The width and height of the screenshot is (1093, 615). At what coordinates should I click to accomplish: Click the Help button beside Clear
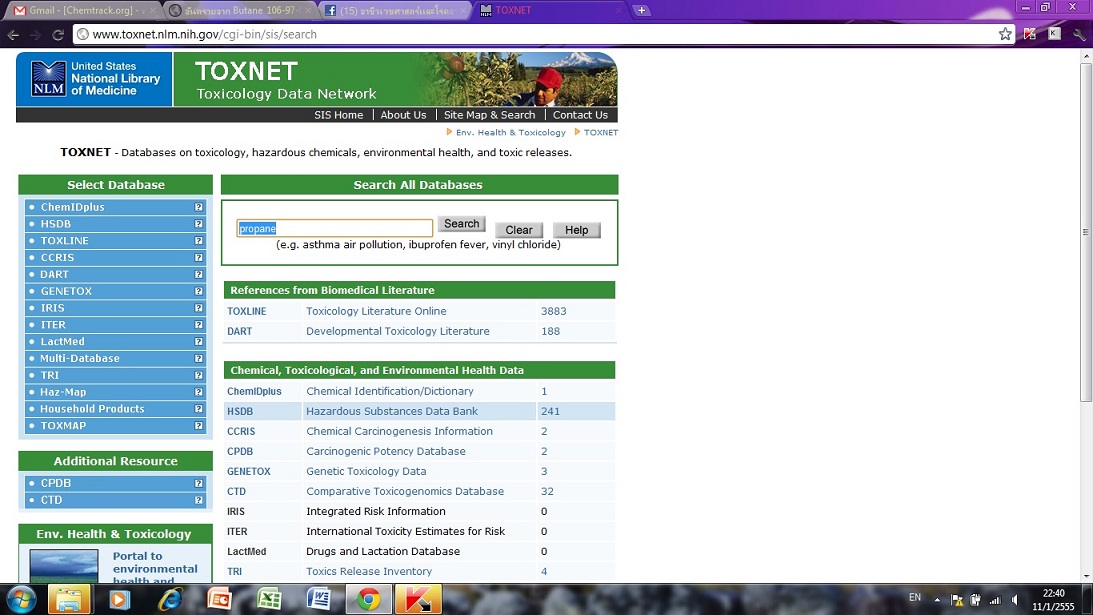point(576,230)
